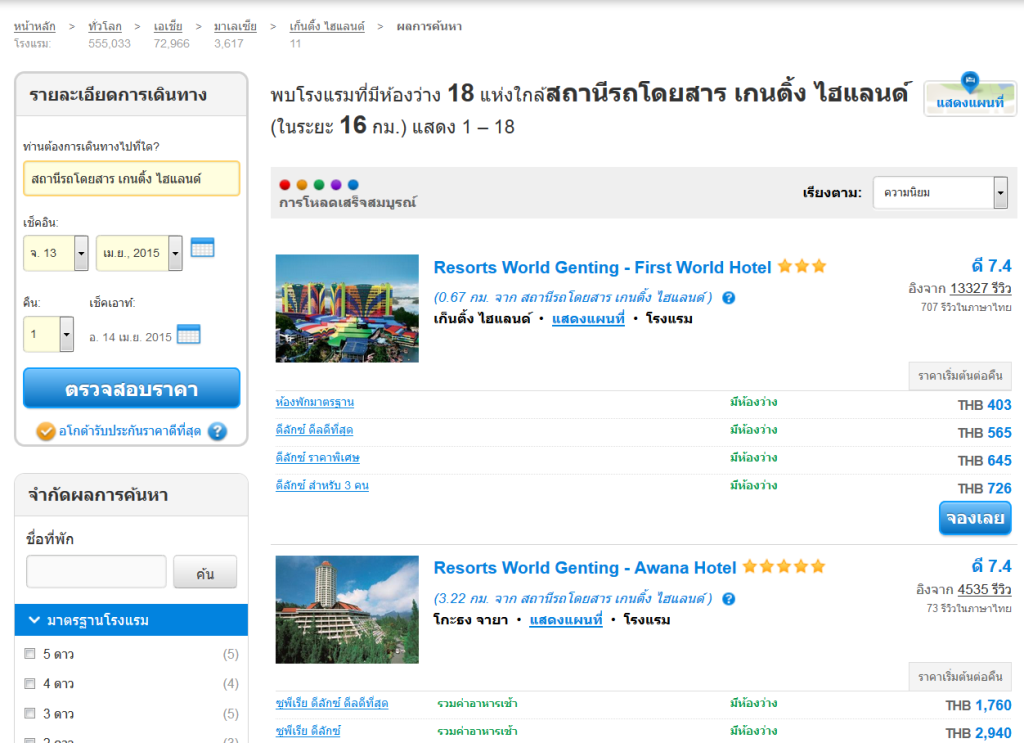Open the number of nights dropdown
The height and width of the screenshot is (743, 1024).
point(48,334)
